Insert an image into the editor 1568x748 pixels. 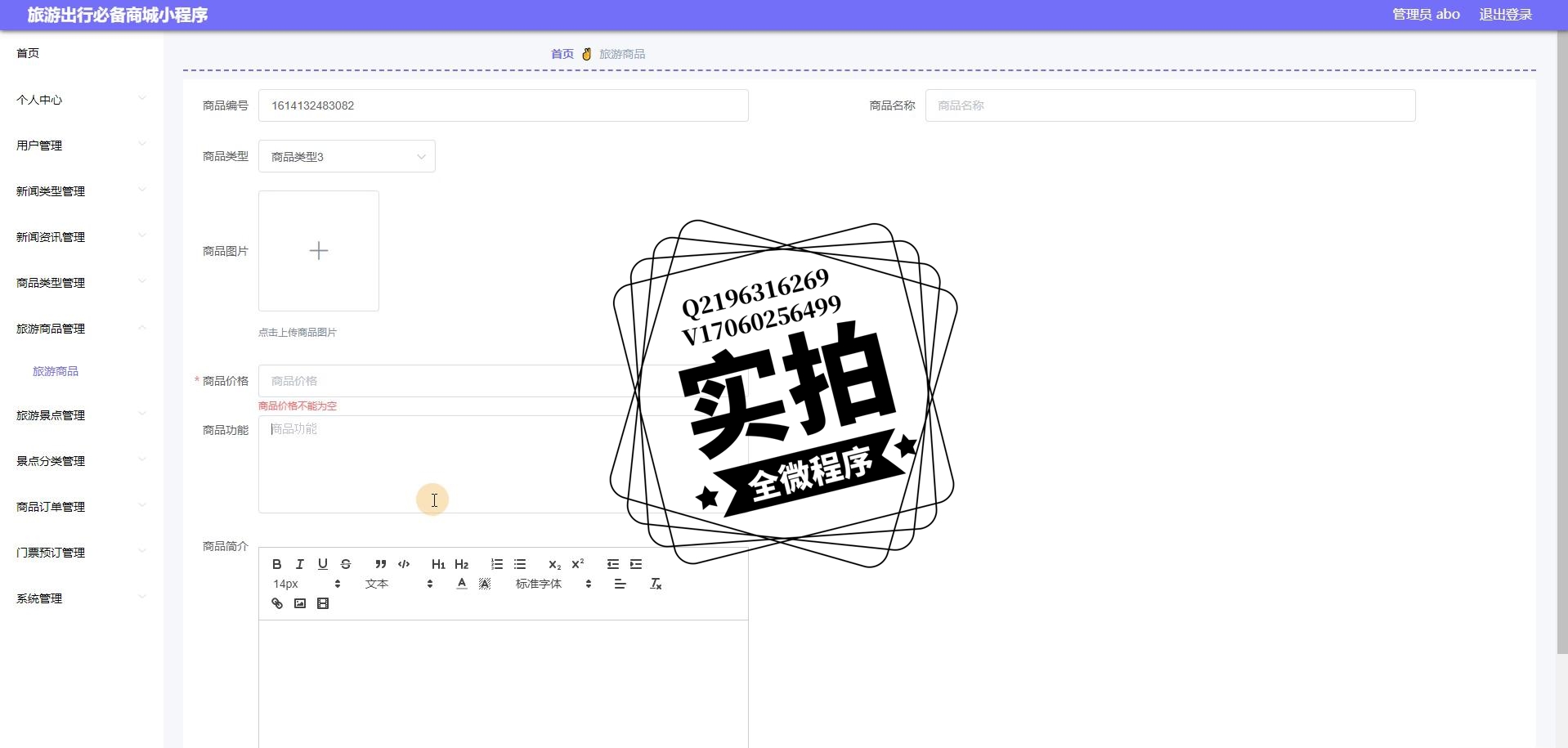point(300,603)
